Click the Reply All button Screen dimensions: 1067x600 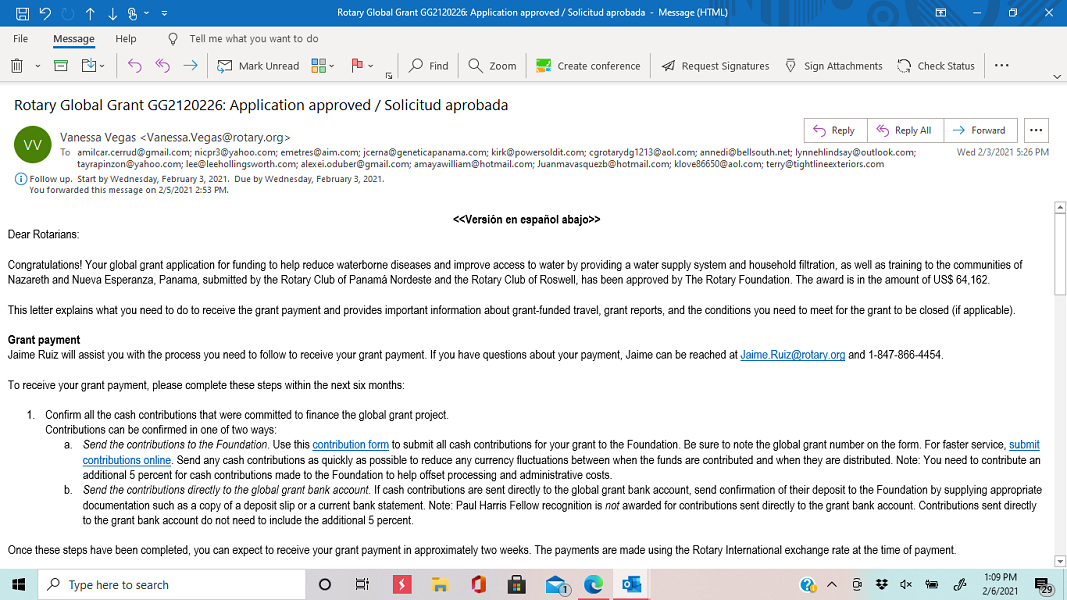[904, 130]
